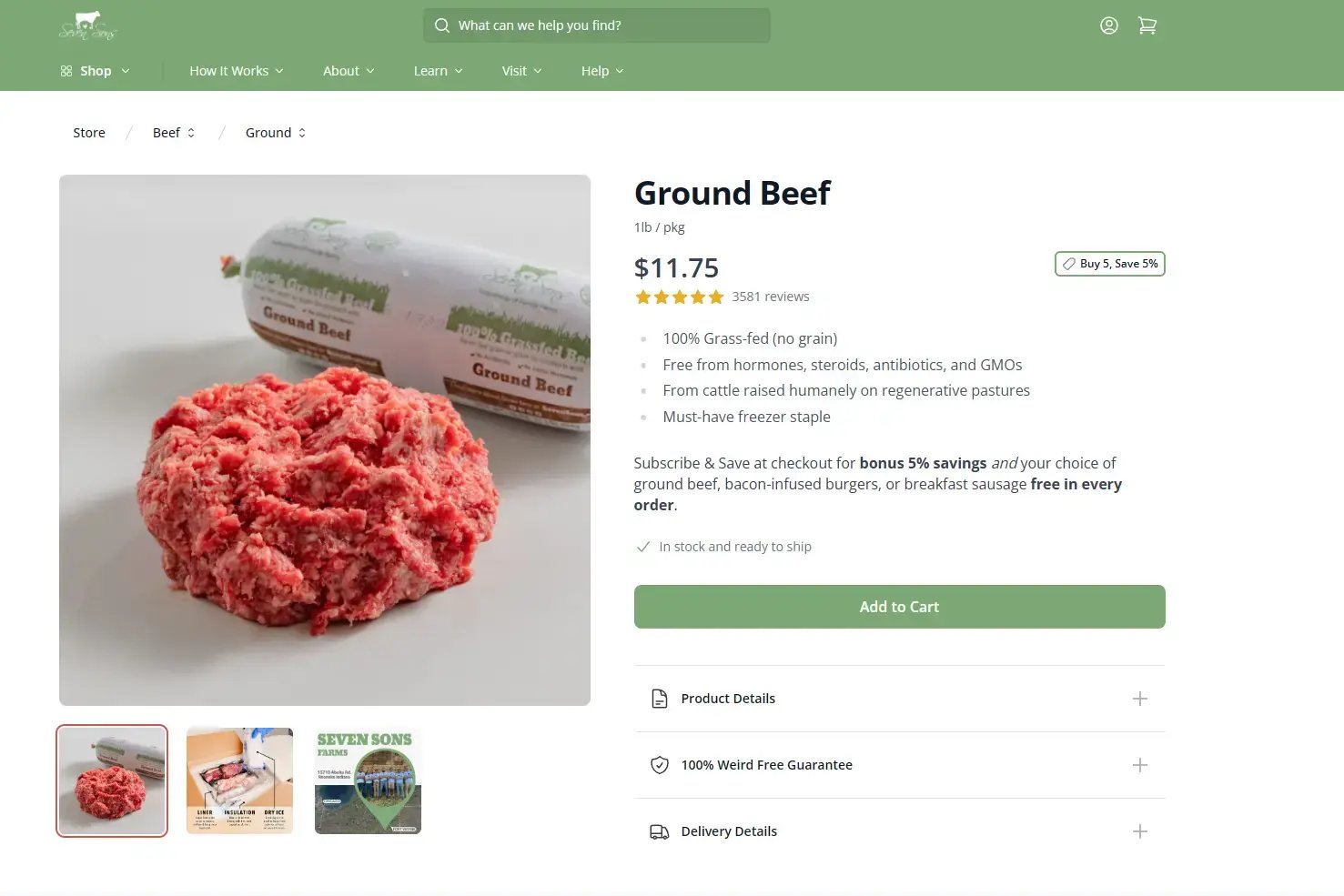Image resolution: width=1344 pixels, height=896 pixels.
Task: Type in the product search field
Action: click(608, 25)
